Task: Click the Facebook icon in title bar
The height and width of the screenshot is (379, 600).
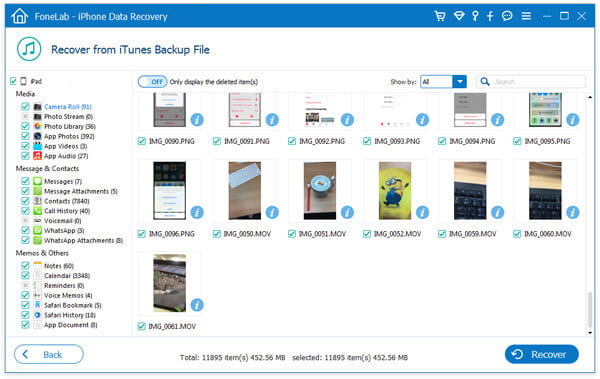Action: coord(490,16)
